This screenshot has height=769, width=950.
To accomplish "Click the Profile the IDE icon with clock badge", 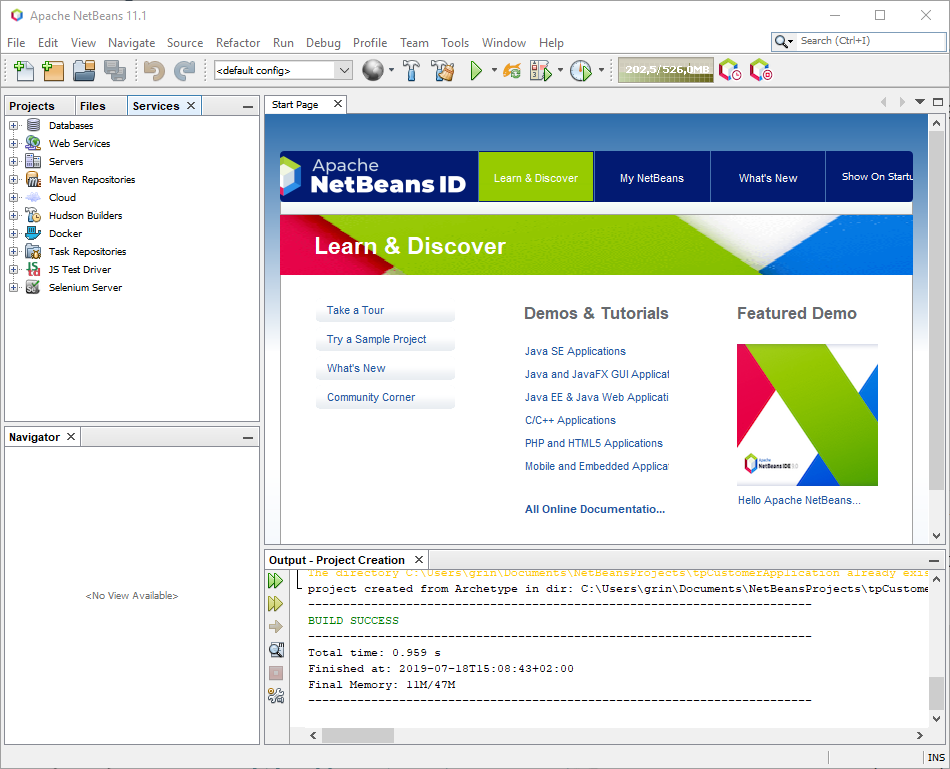I will coord(730,70).
